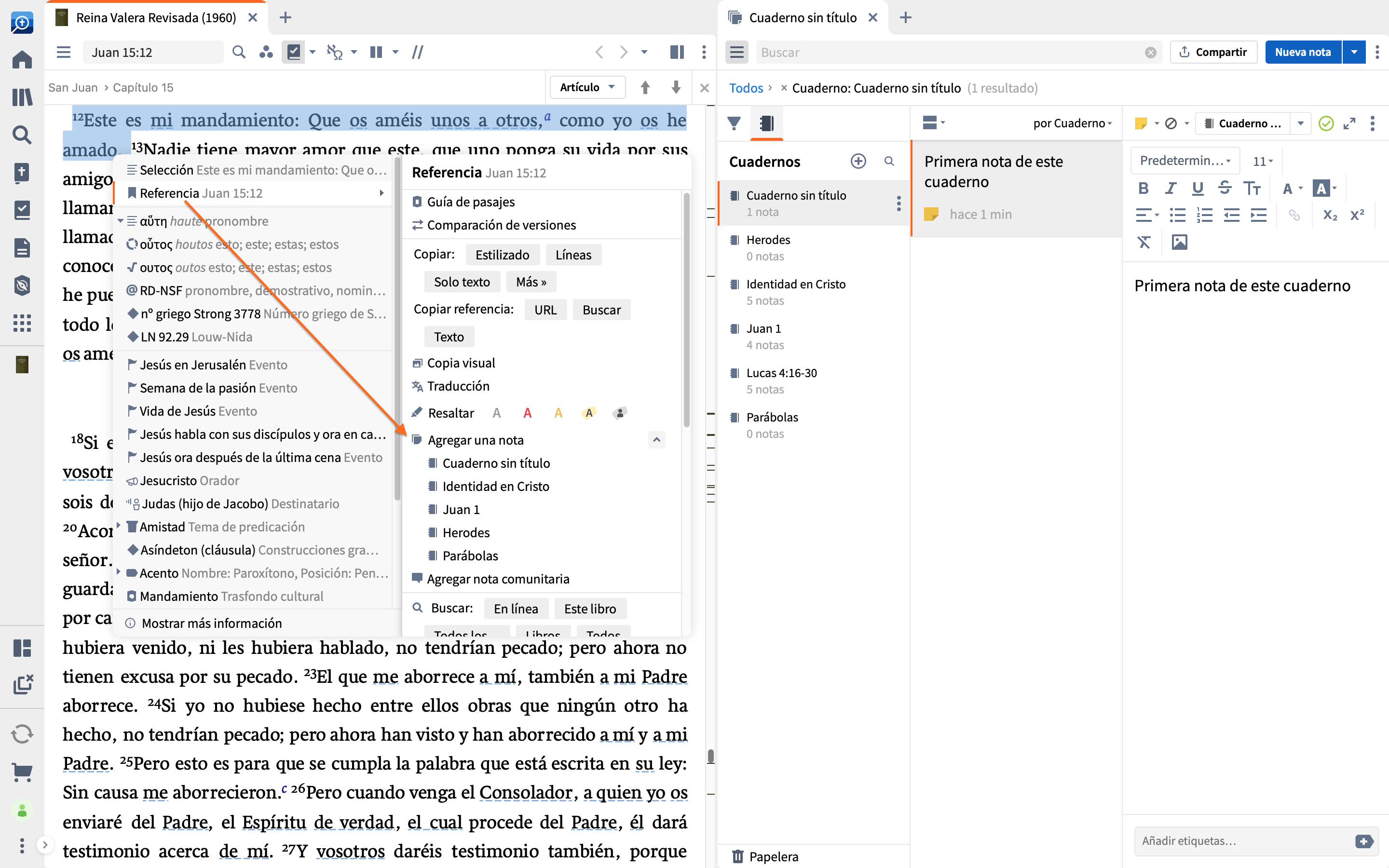Image resolution: width=1389 pixels, height=868 pixels.
Task: Toggle numbered list in note
Action: [x=1205, y=215]
